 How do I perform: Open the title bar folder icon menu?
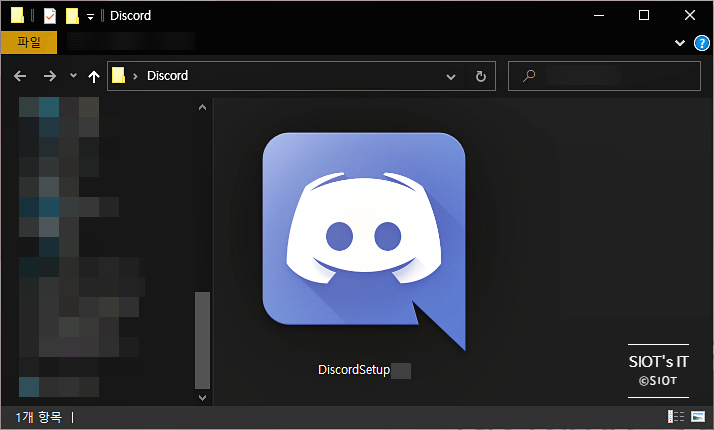point(17,15)
